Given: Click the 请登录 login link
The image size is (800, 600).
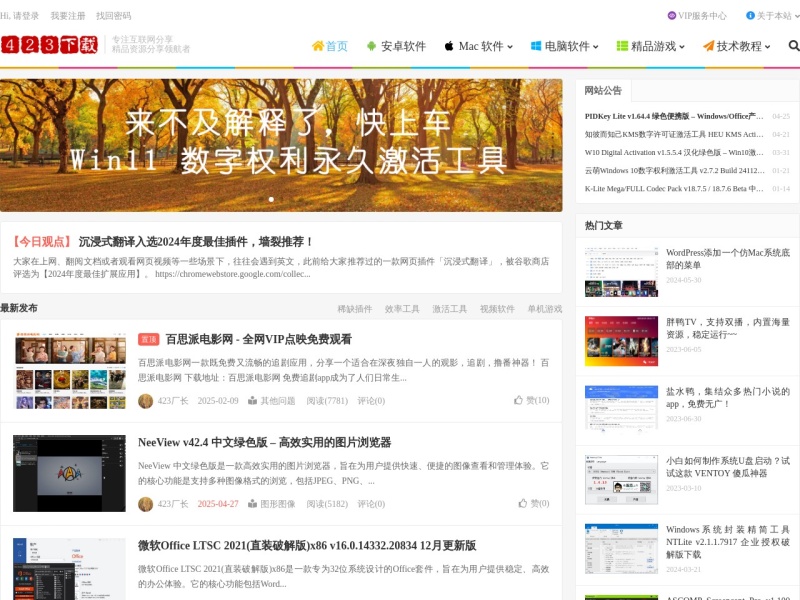Looking at the screenshot, I should point(26,16).
